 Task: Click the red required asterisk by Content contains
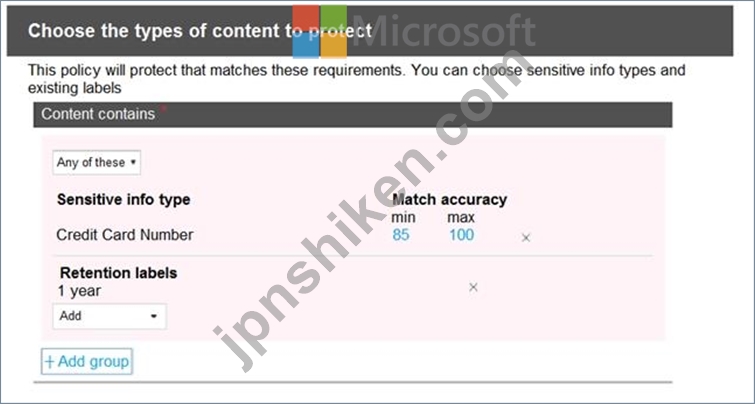click(x=163, y=108)
